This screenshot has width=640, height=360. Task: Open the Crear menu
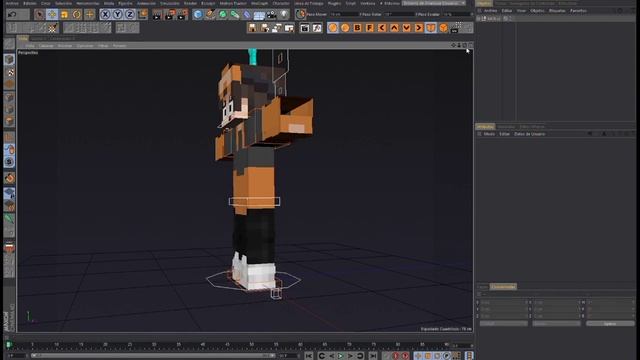click(45, 3)
